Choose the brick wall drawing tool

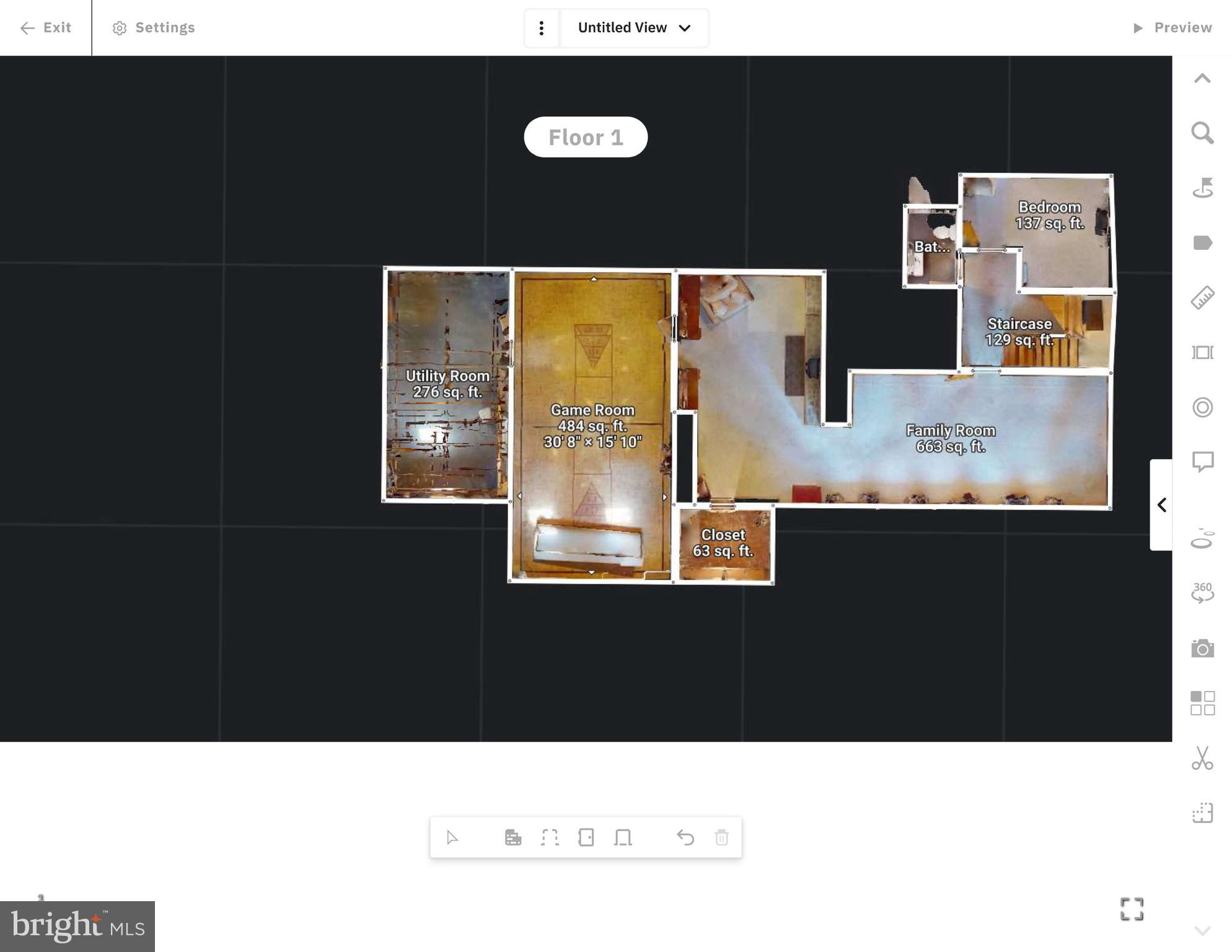513,838
